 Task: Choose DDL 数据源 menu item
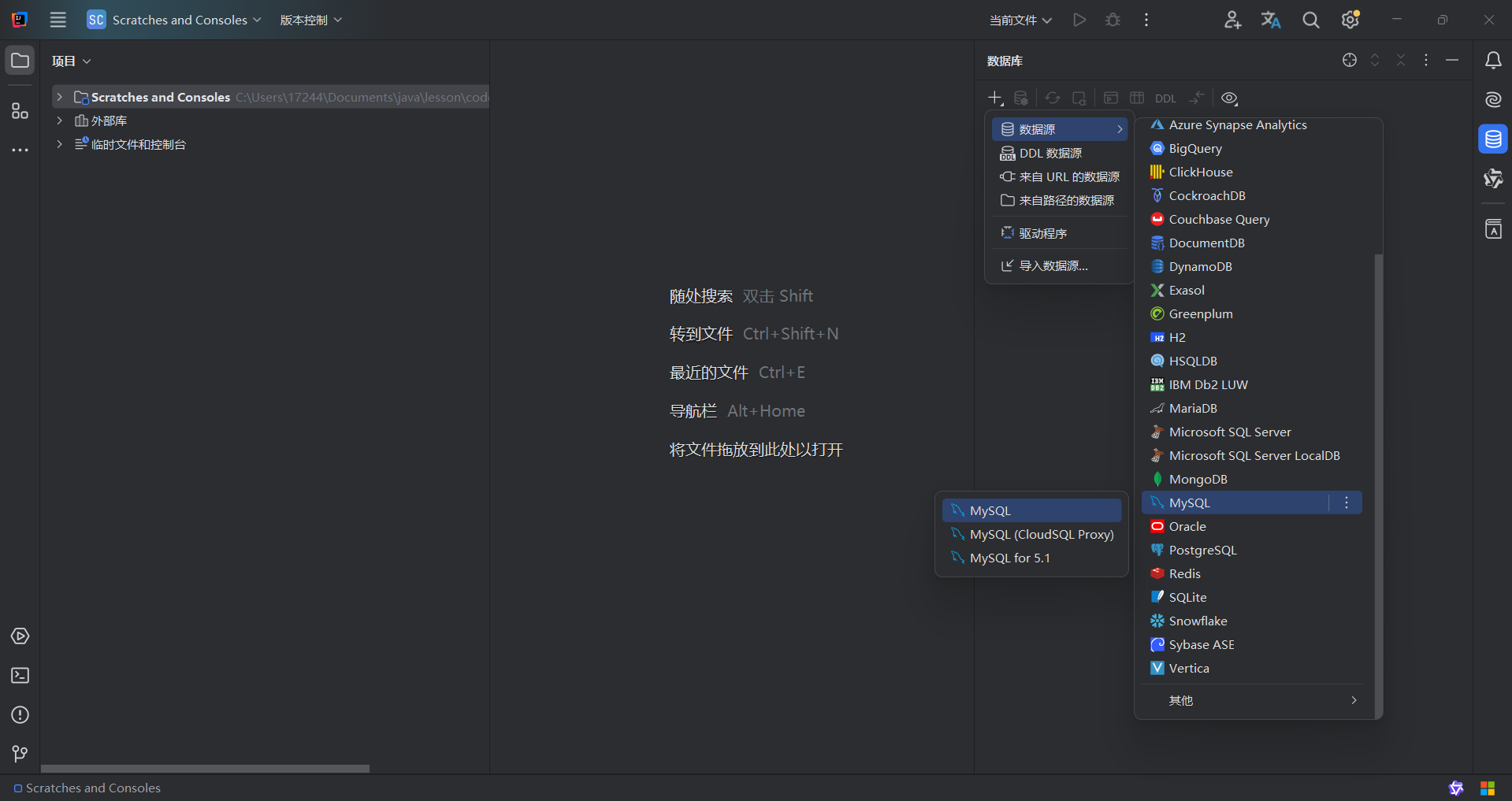point(1061,153)
